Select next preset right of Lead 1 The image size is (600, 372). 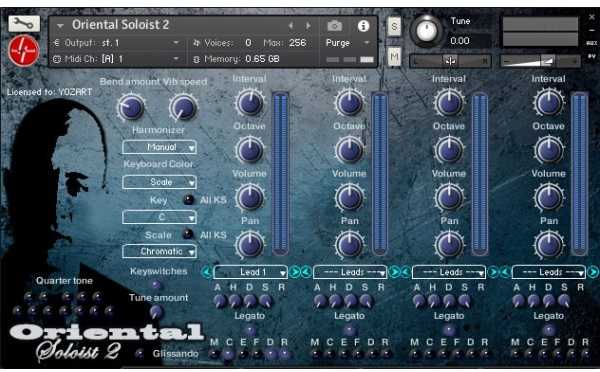(x=295, y=272)
